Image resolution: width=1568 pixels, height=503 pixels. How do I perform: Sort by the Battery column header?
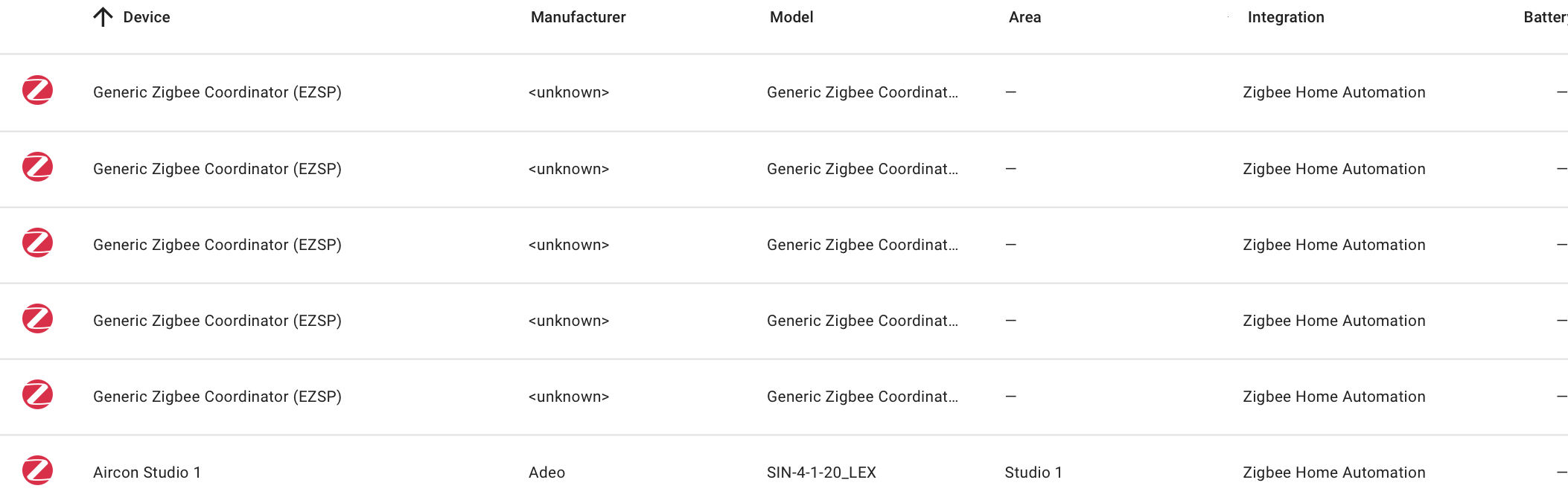[1545, 17]
